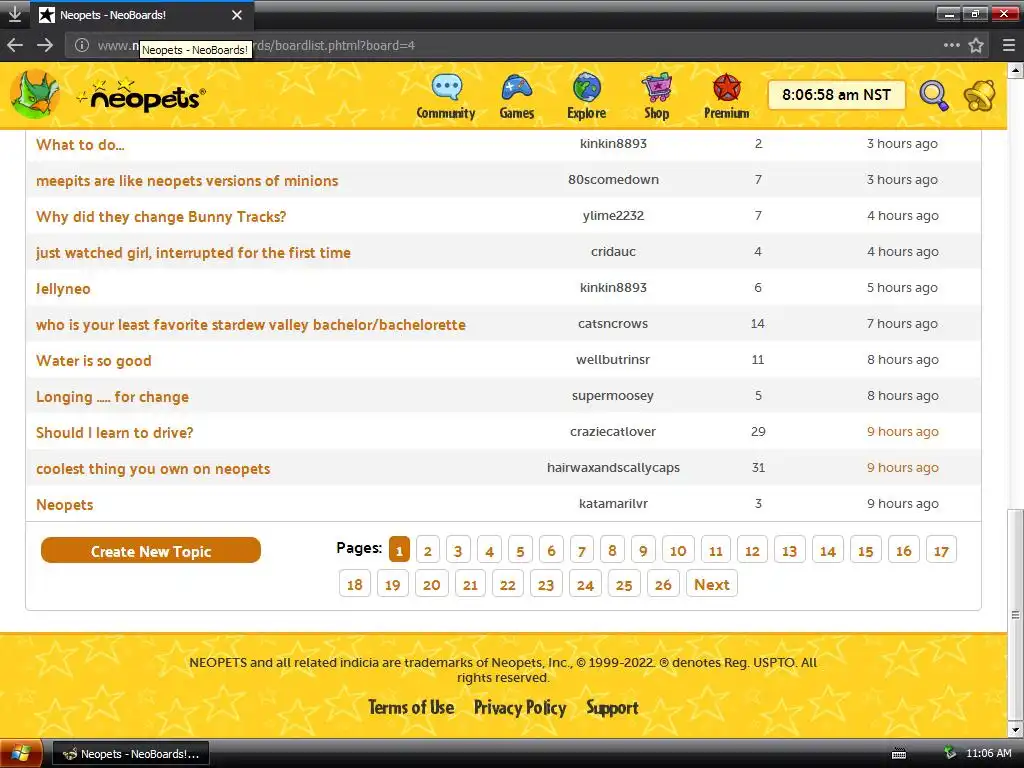Click author name catsncrows
This screenshot has width=1024, height=768.
(x=613, y=323)
